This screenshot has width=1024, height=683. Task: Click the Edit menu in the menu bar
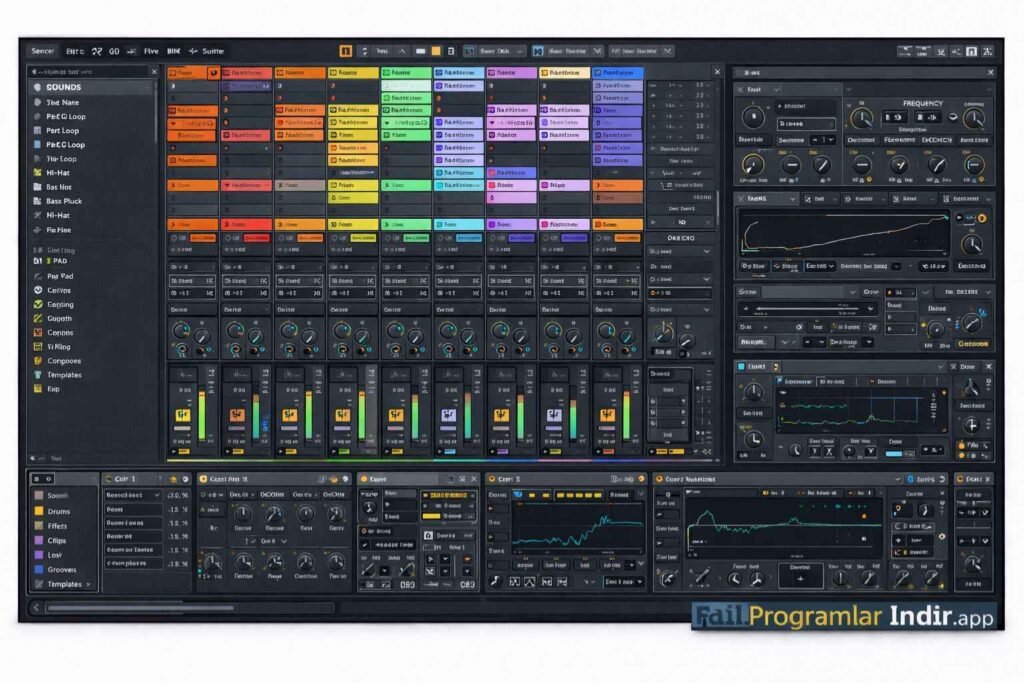(x=76, y=50)
